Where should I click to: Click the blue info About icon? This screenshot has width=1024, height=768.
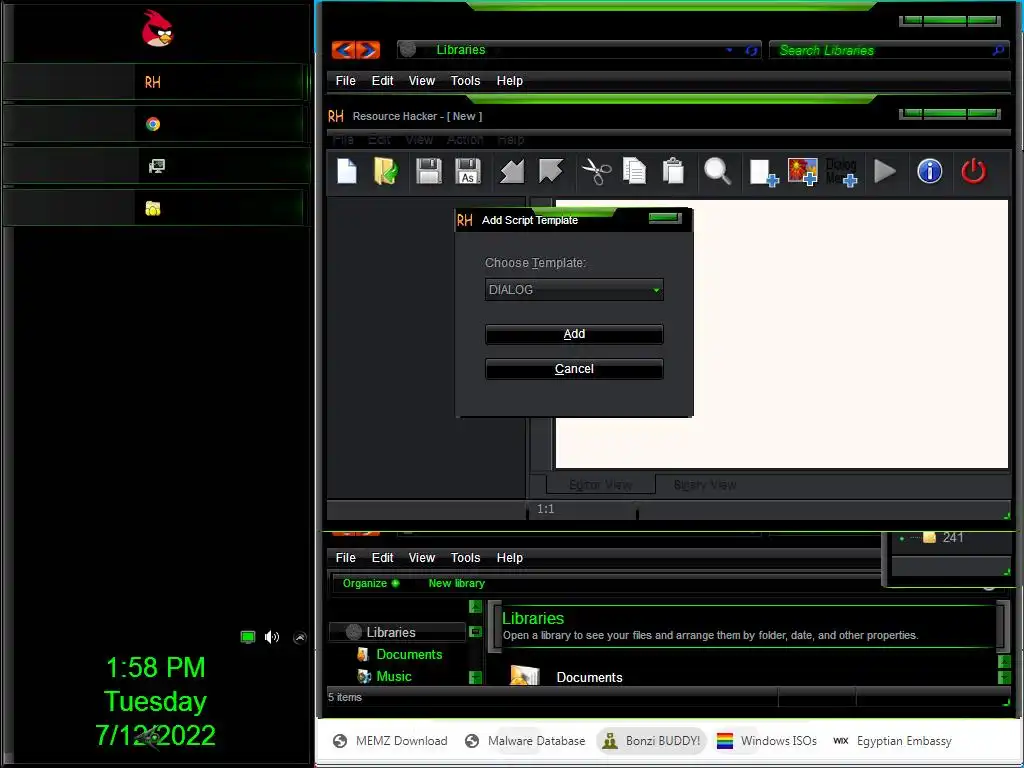(x=929, y=172)
